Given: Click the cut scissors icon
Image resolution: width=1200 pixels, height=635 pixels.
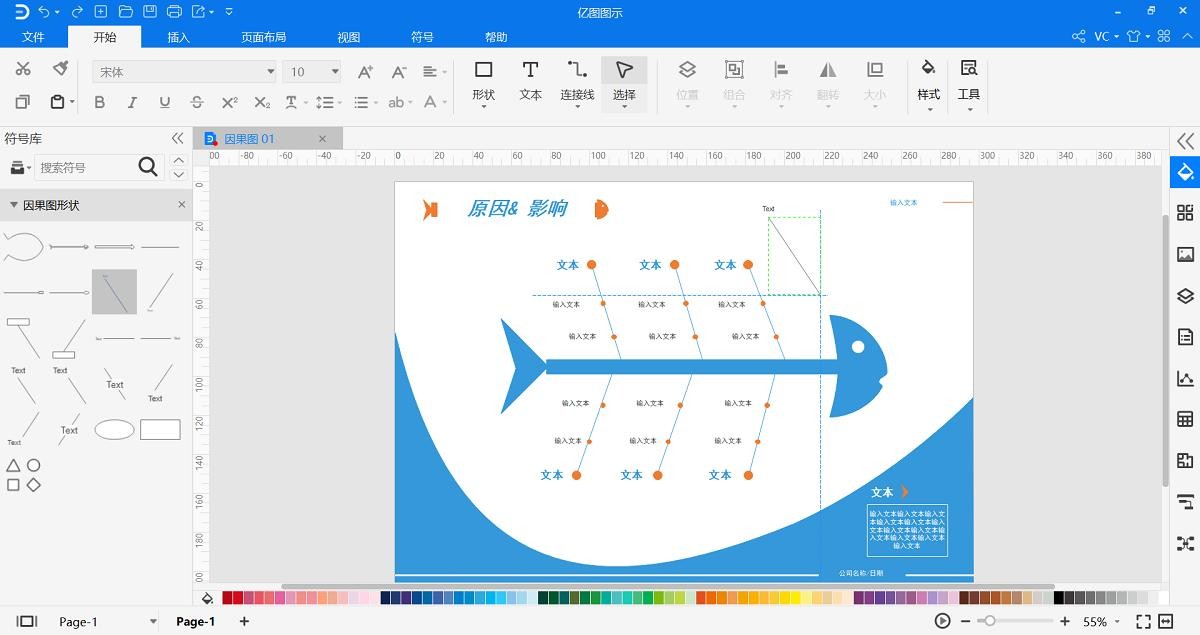Looking at the screenshot, I should coord(23,69).
